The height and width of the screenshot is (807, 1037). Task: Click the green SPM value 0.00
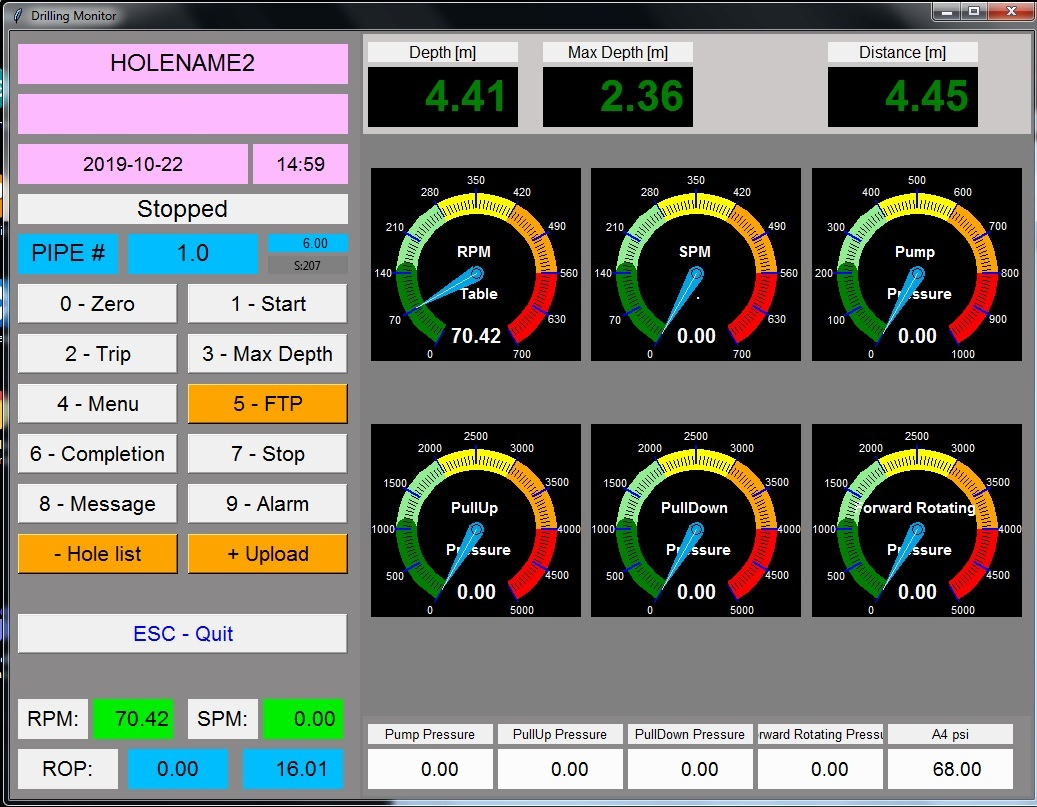click(303, 718)
